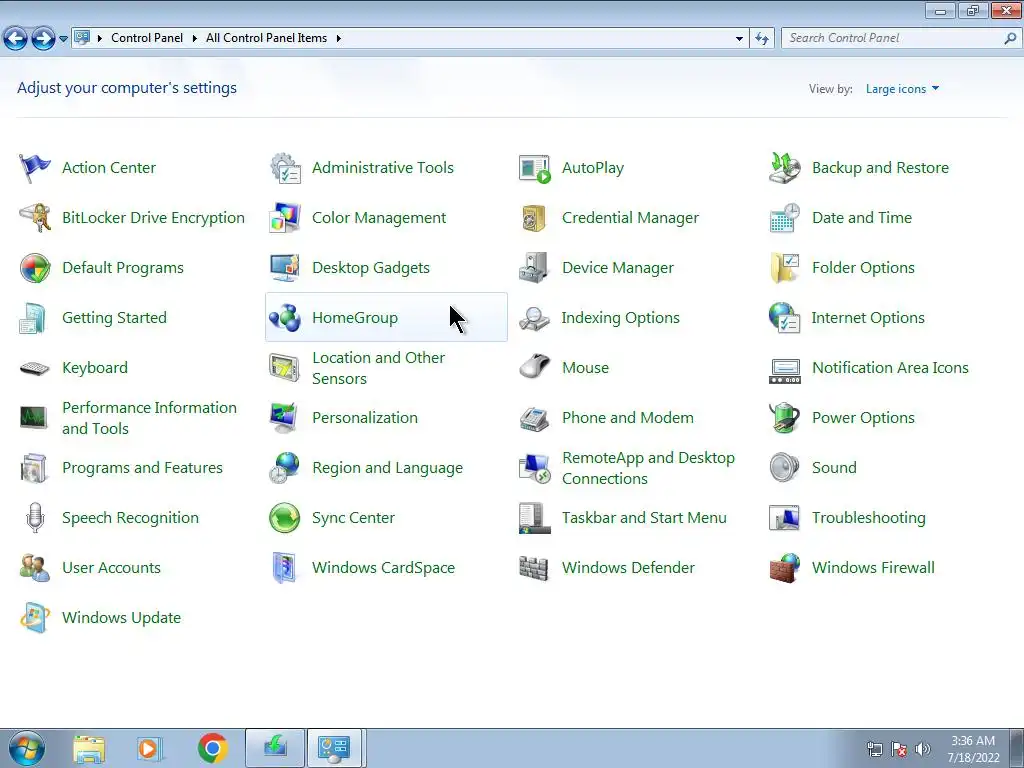The width and height of the screenshot is (1024, 768).
Task: Click the Control Panel icon in address bar
Action: [82, 38]
